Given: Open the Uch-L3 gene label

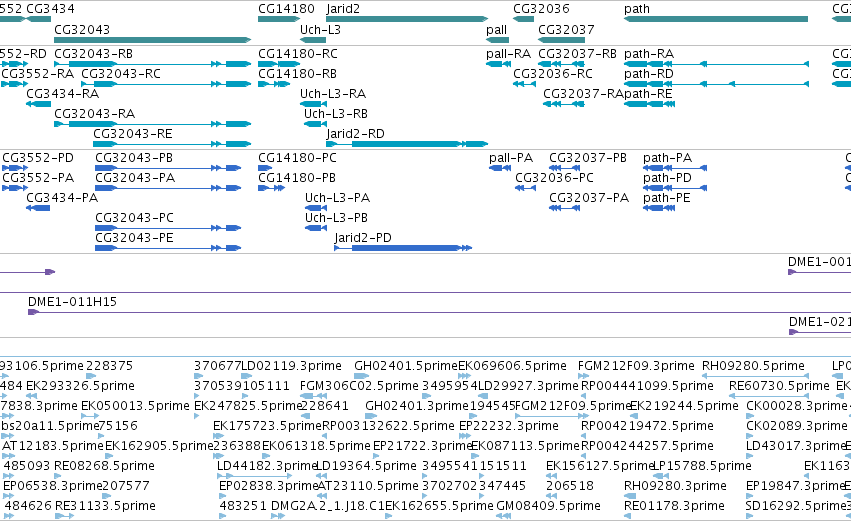Looking at the screenshot, I should coord(320,29).
